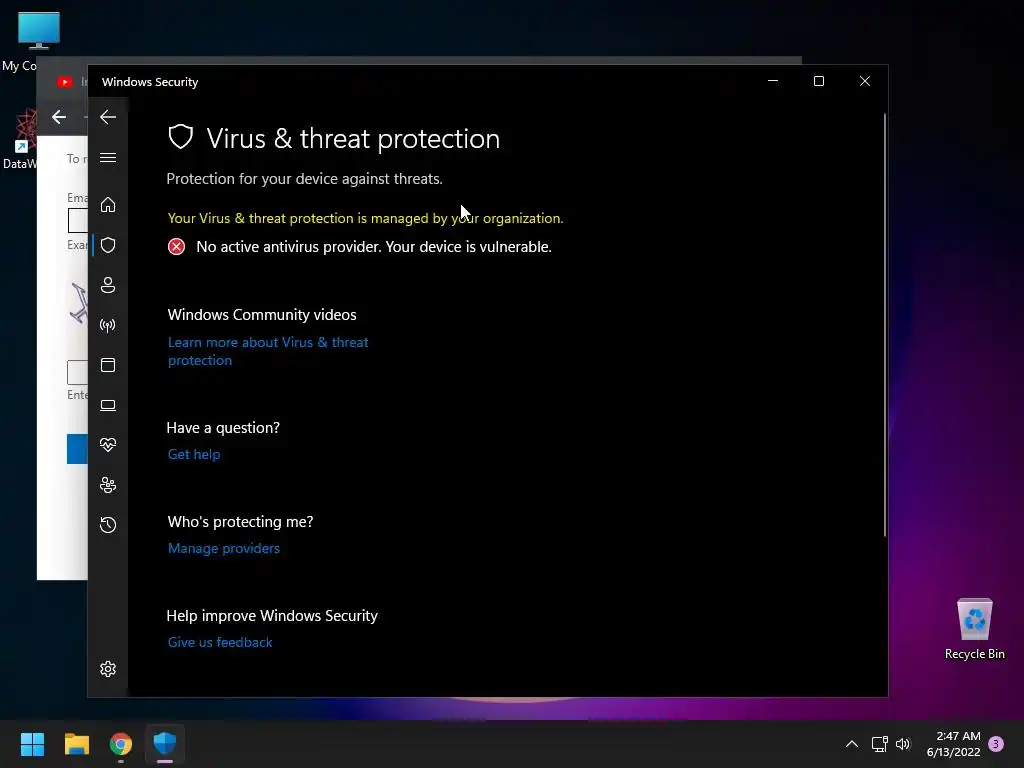Click the Get help link
The image size is (1024, 768).
tap(194, 455)
